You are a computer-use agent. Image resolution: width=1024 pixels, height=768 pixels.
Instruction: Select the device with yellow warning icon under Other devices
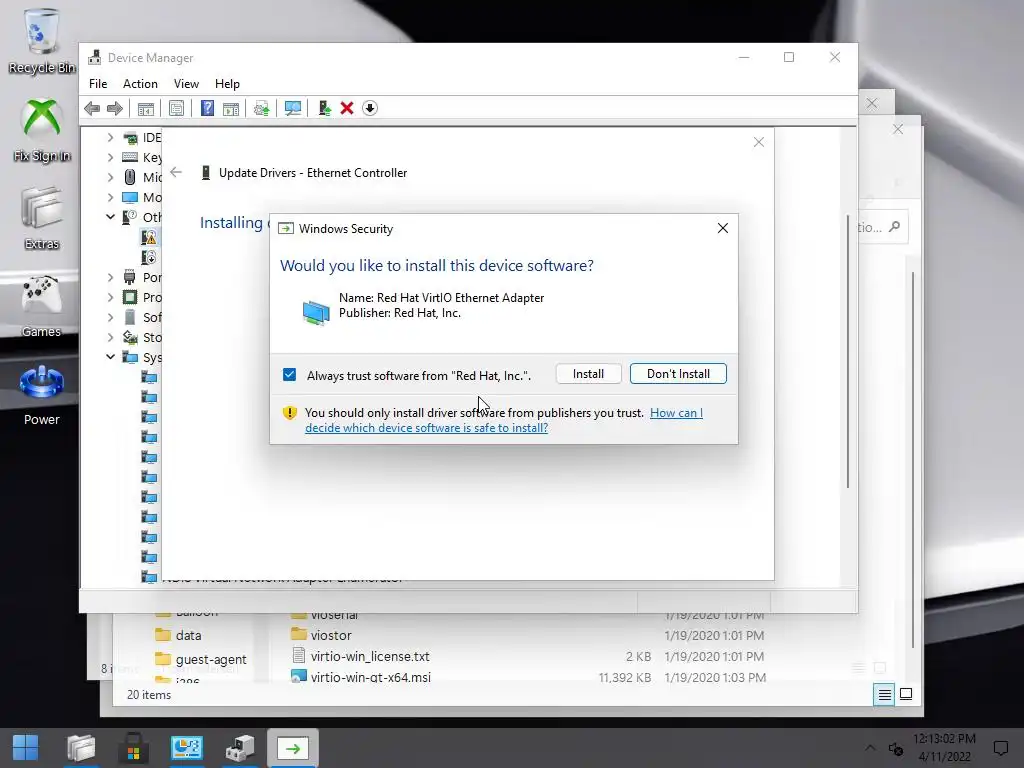coord(149,237)
